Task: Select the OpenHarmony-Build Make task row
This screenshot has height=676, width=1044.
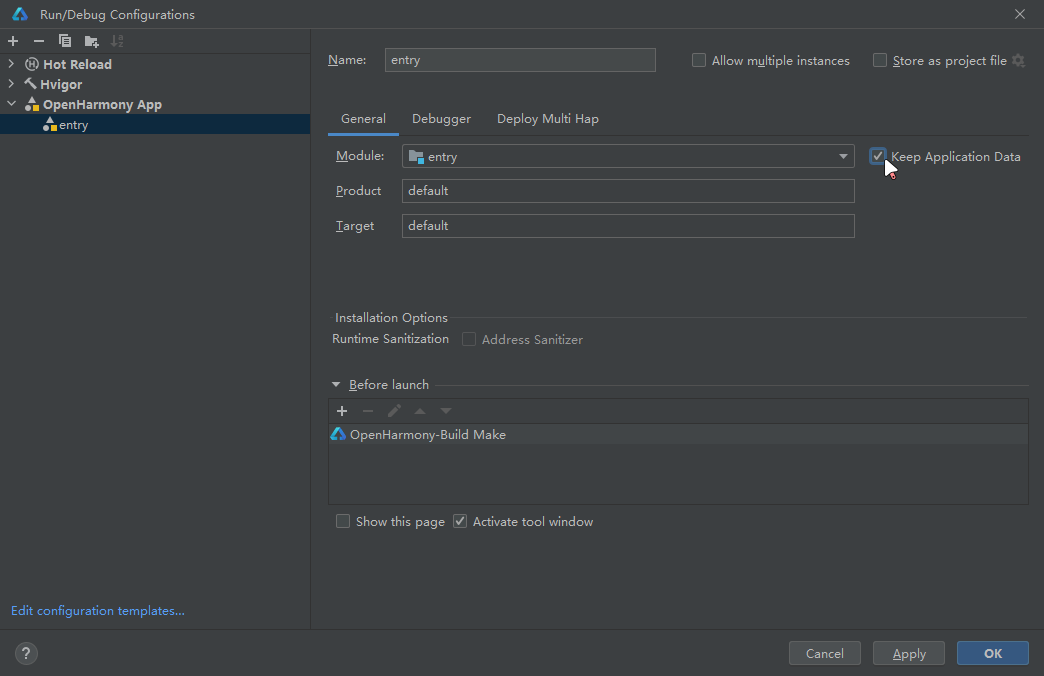Action: (x=678, y=434)
